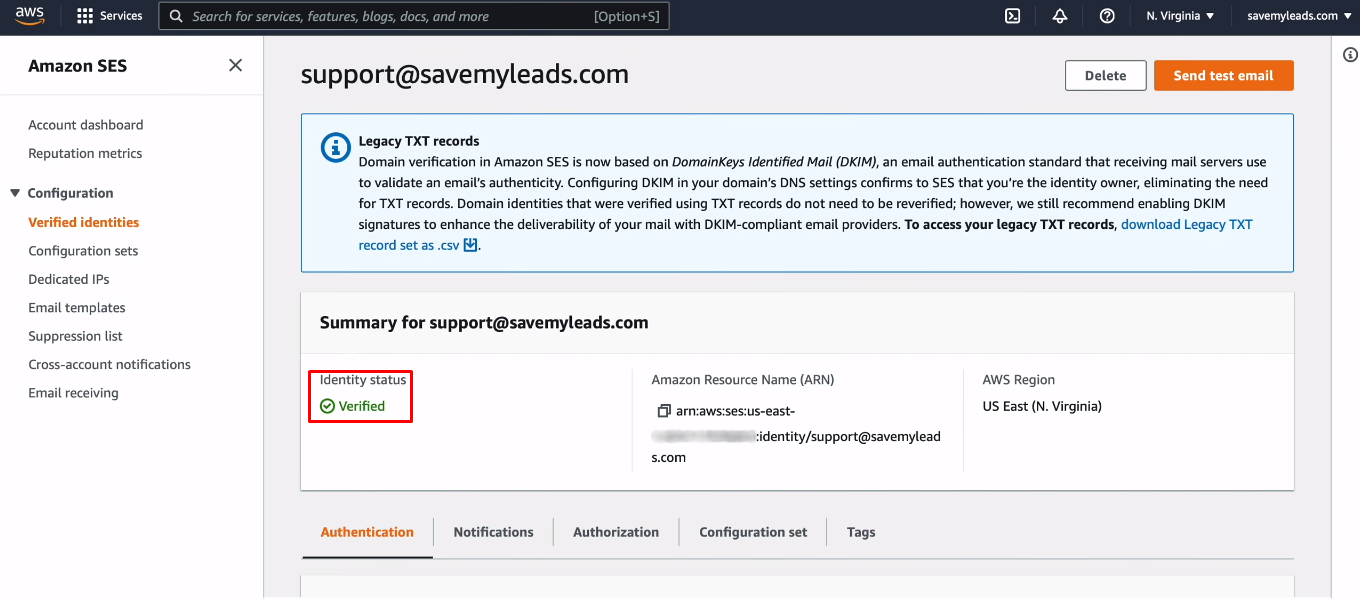Click the Identity status label

363,380
